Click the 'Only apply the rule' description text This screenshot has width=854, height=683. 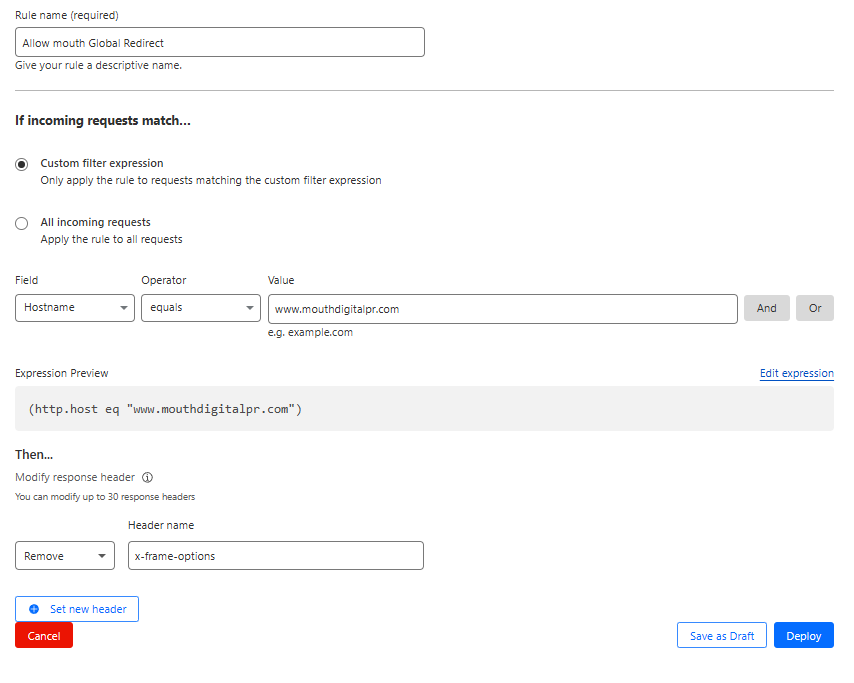click(x=210, y=181)
